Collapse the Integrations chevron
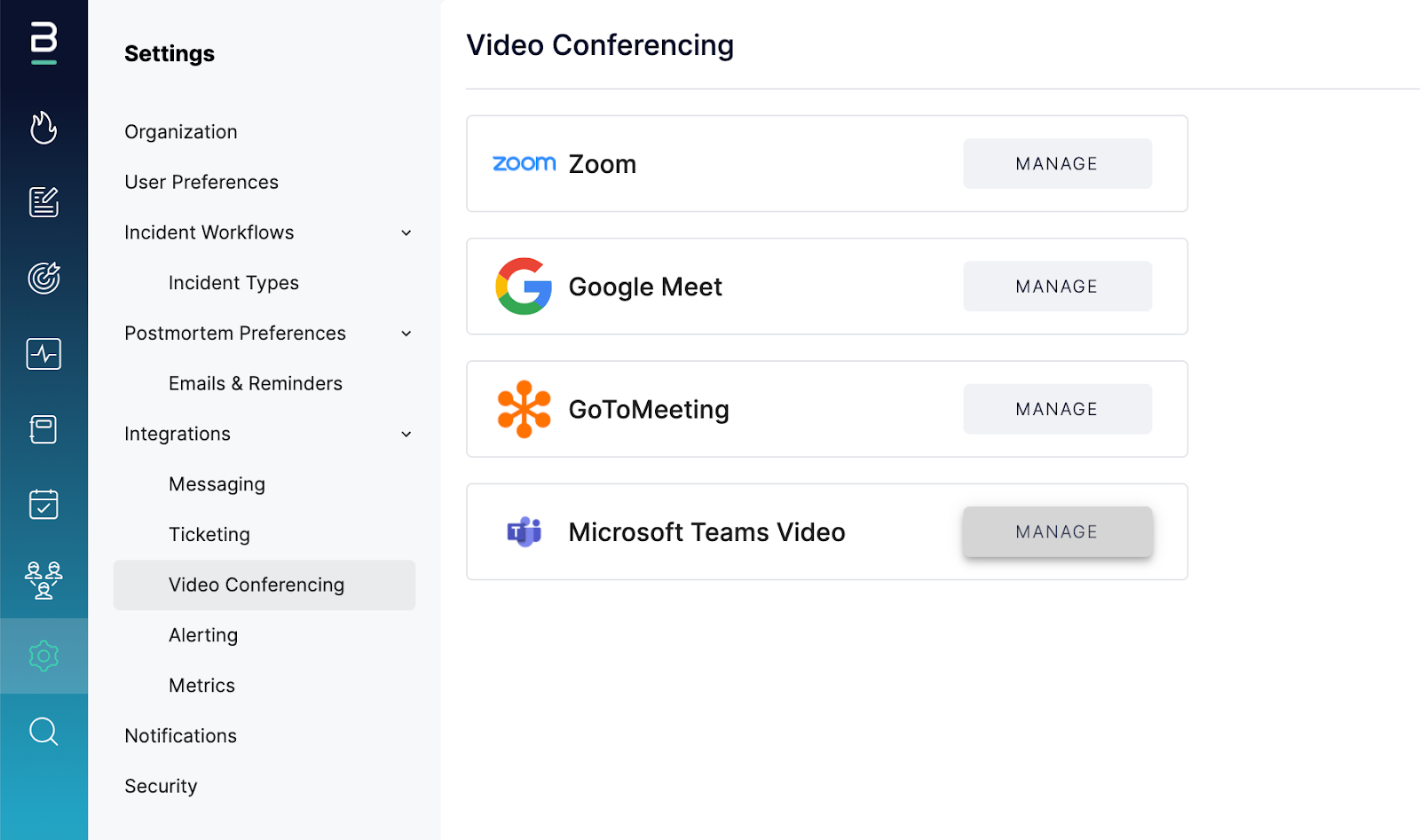 click(406, 435)
